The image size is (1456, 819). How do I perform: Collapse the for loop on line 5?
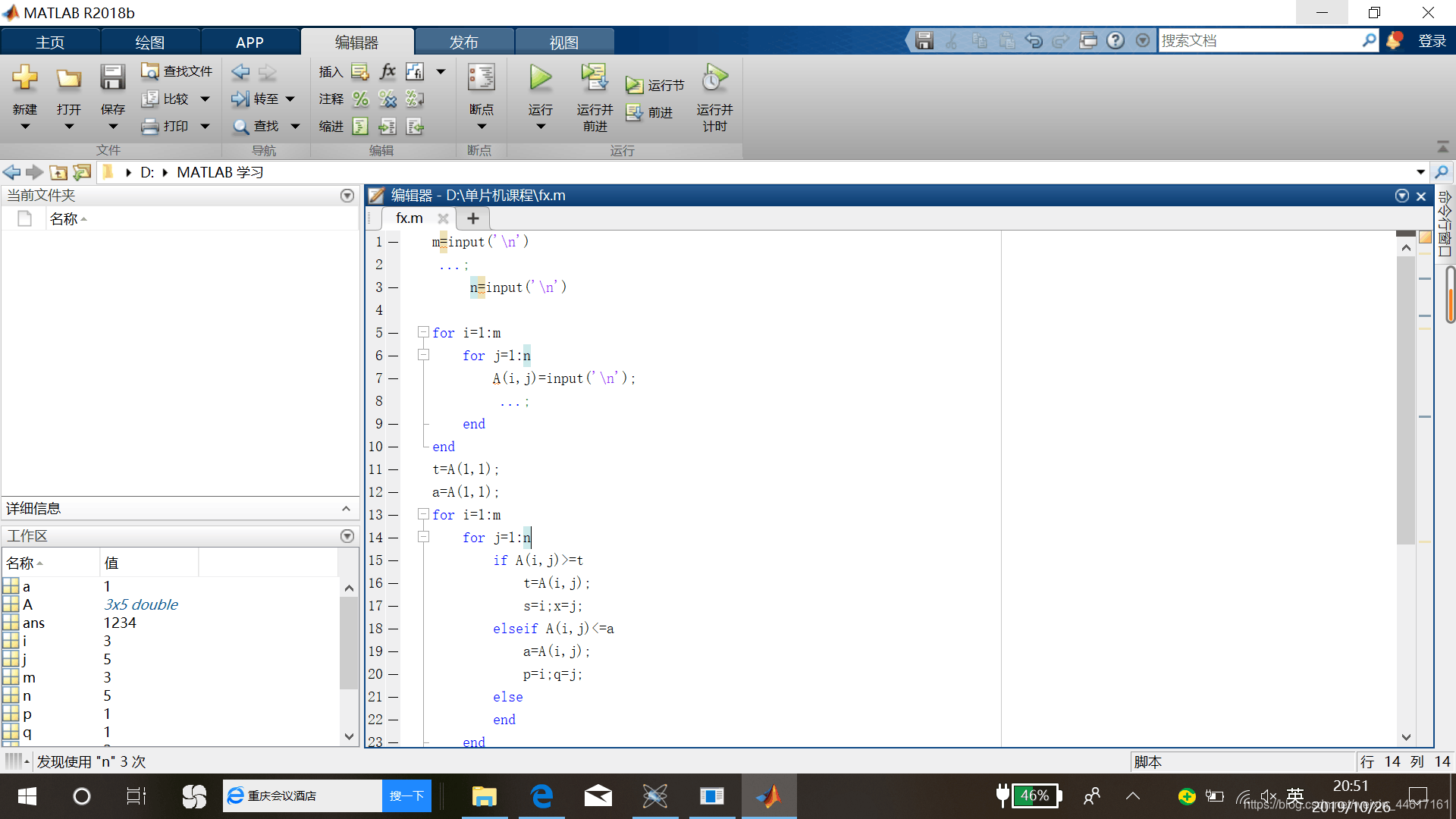424,332
